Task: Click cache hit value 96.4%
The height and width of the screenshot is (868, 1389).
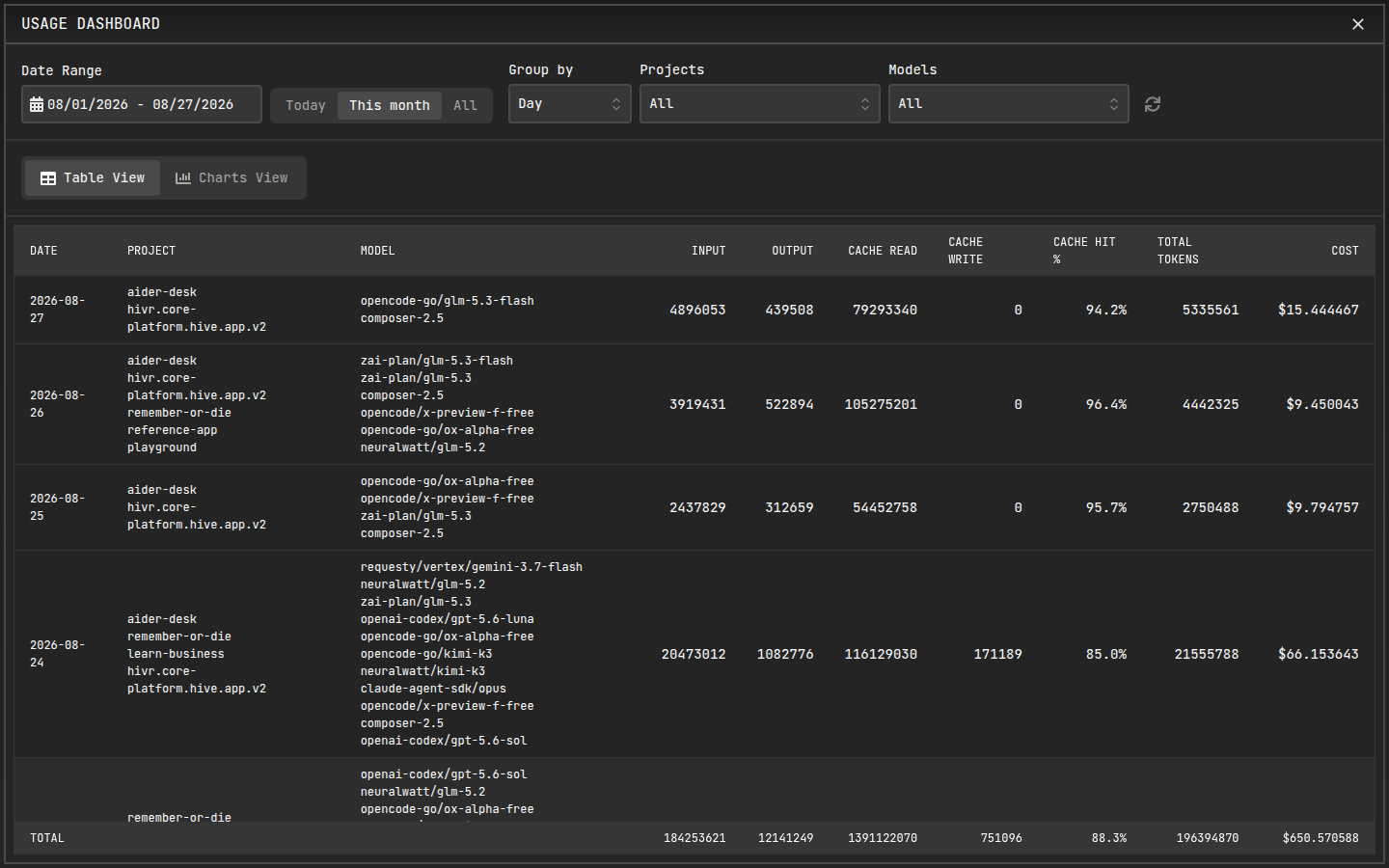Action: click(1105, 404)
